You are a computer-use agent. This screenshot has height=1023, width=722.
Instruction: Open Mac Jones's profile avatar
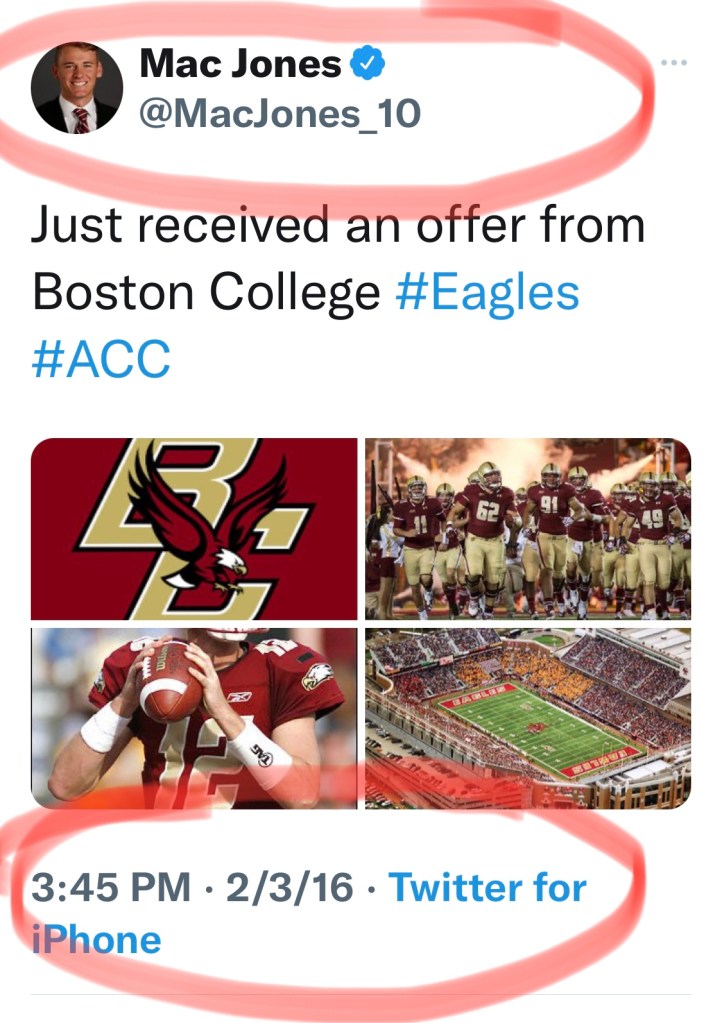coord(77,88)
